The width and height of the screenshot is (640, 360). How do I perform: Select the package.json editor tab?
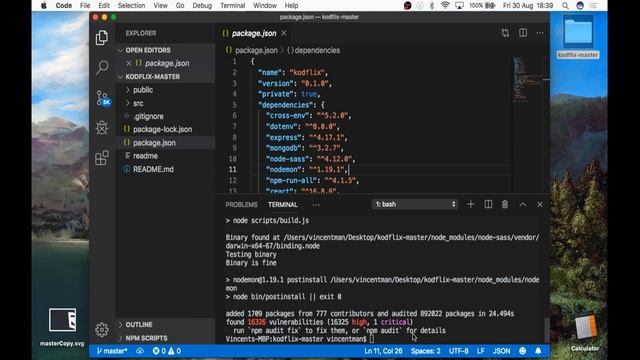point(254,33)
